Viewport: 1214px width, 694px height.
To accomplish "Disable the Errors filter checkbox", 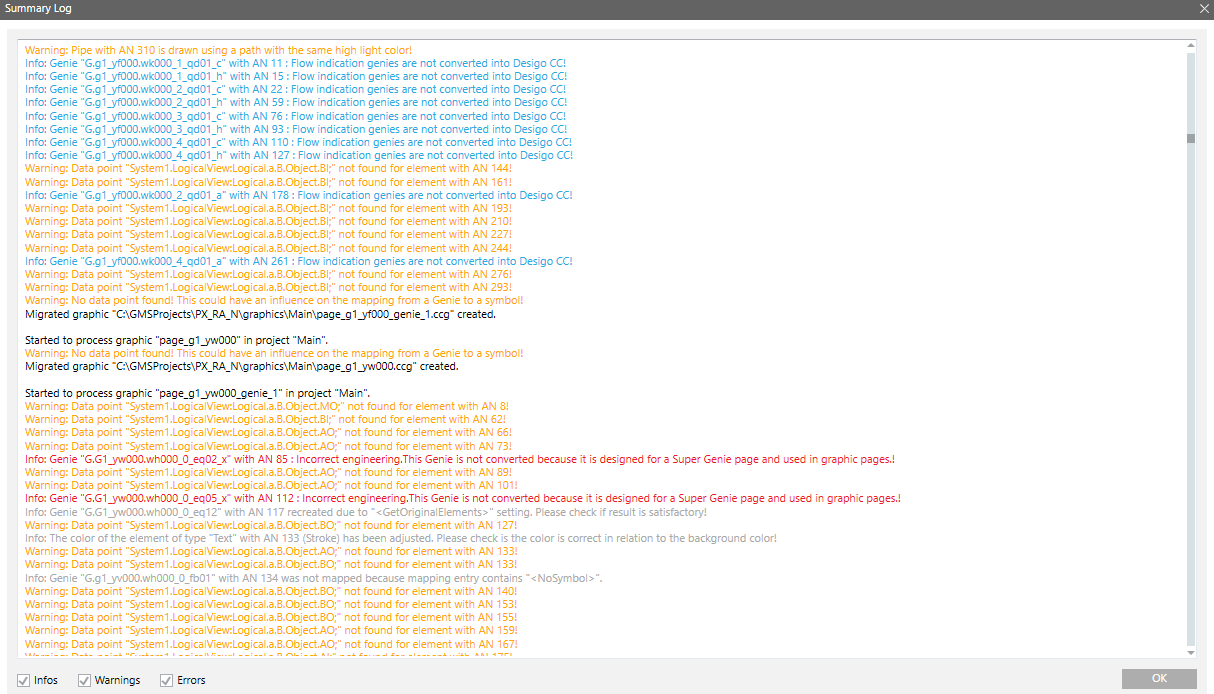I will pos(166,681).
